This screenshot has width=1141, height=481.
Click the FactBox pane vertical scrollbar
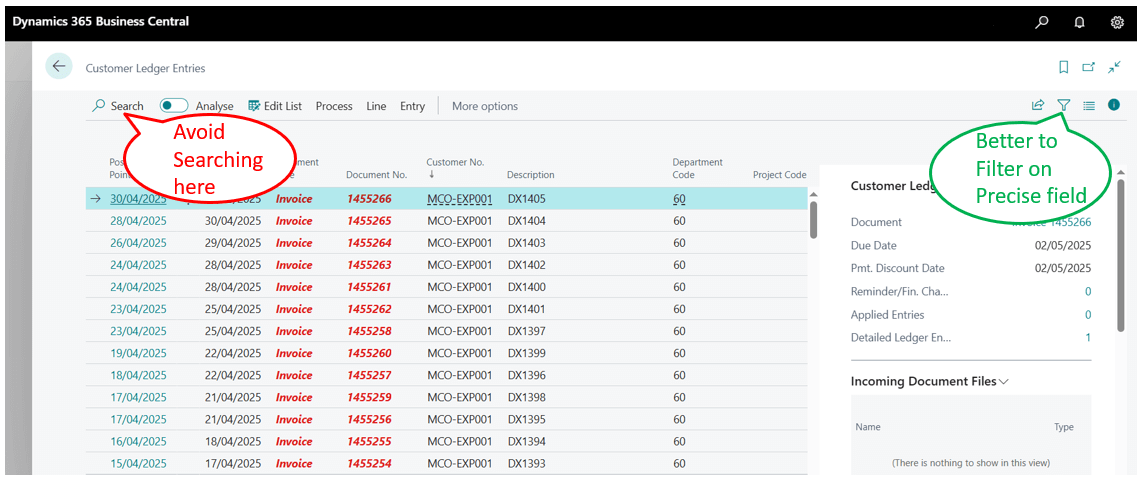point(1123,255)
